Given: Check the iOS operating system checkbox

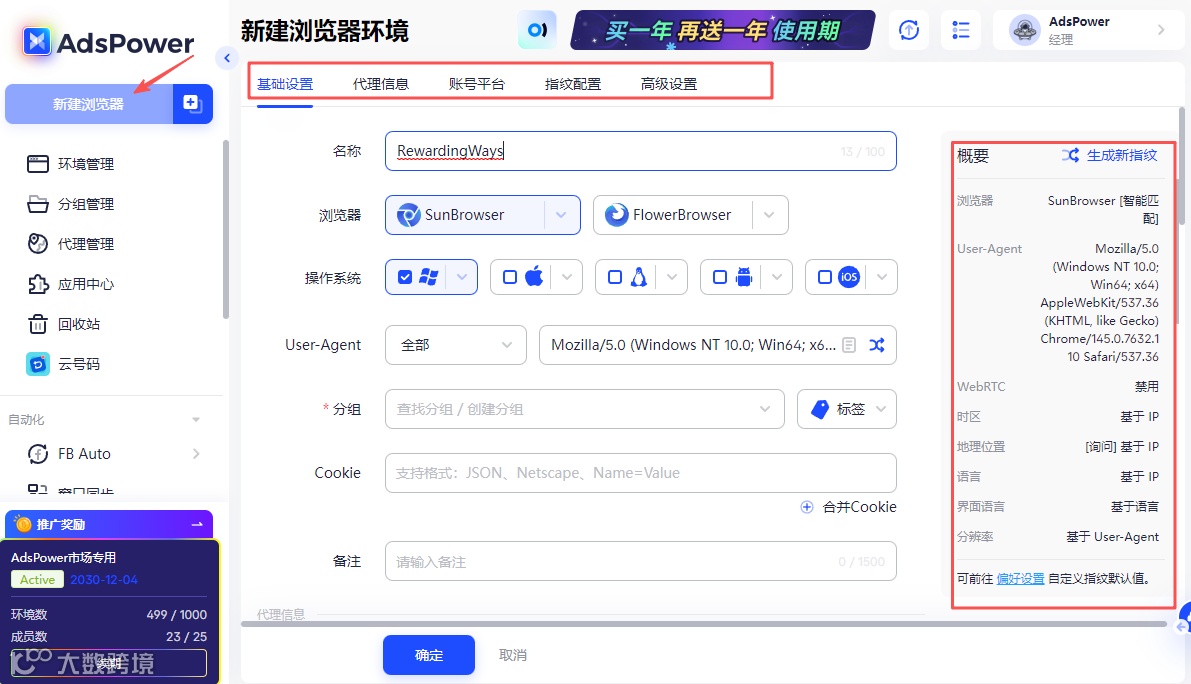Looking at the screenshot, I should click(824, 277).
